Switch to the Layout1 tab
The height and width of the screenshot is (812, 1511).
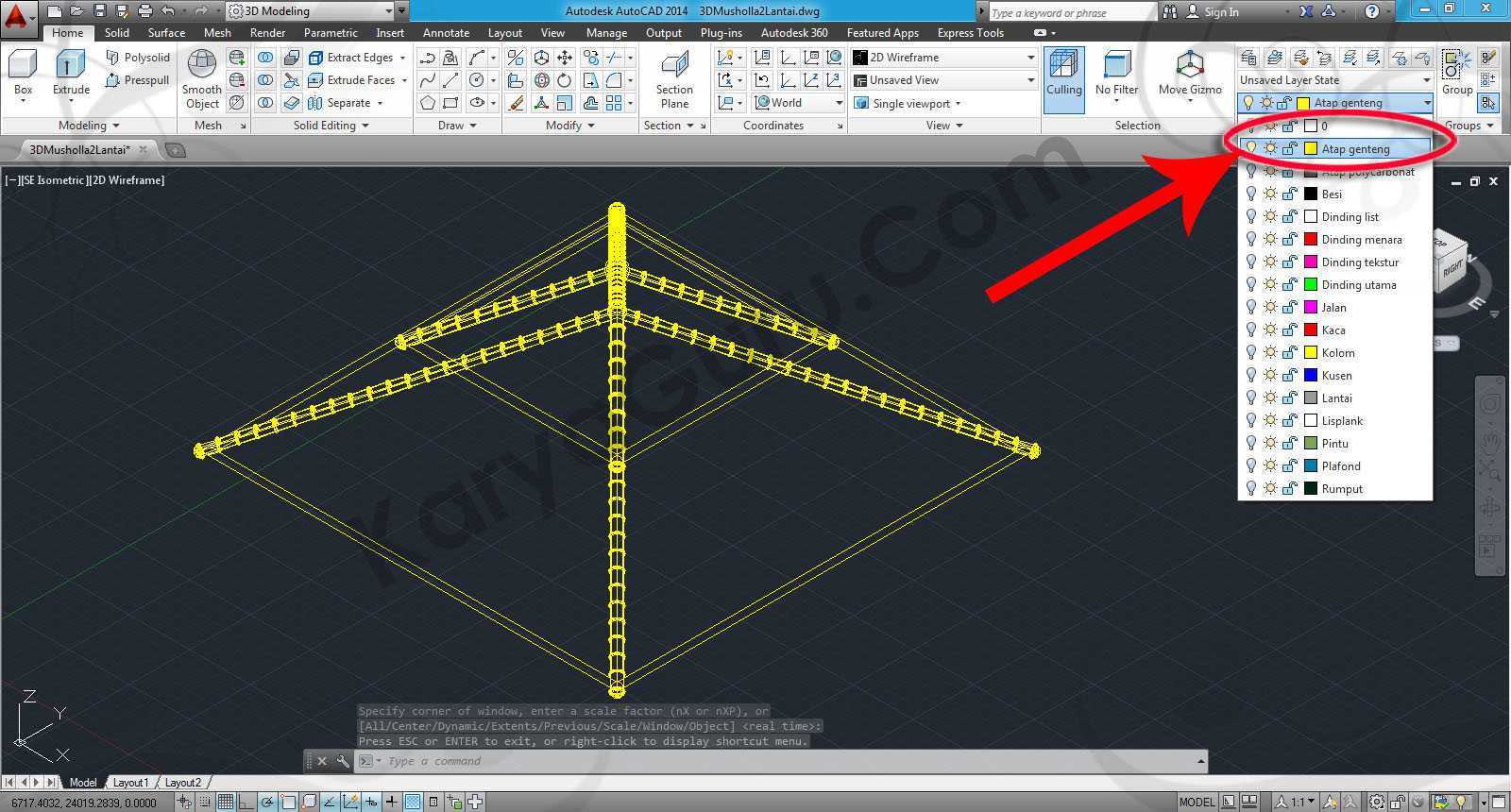click(x=130, y=783)
